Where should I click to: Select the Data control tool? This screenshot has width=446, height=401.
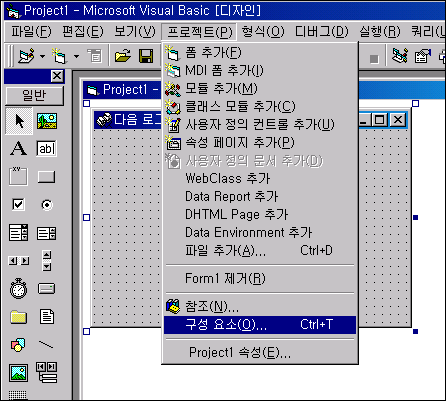point(47,372)
